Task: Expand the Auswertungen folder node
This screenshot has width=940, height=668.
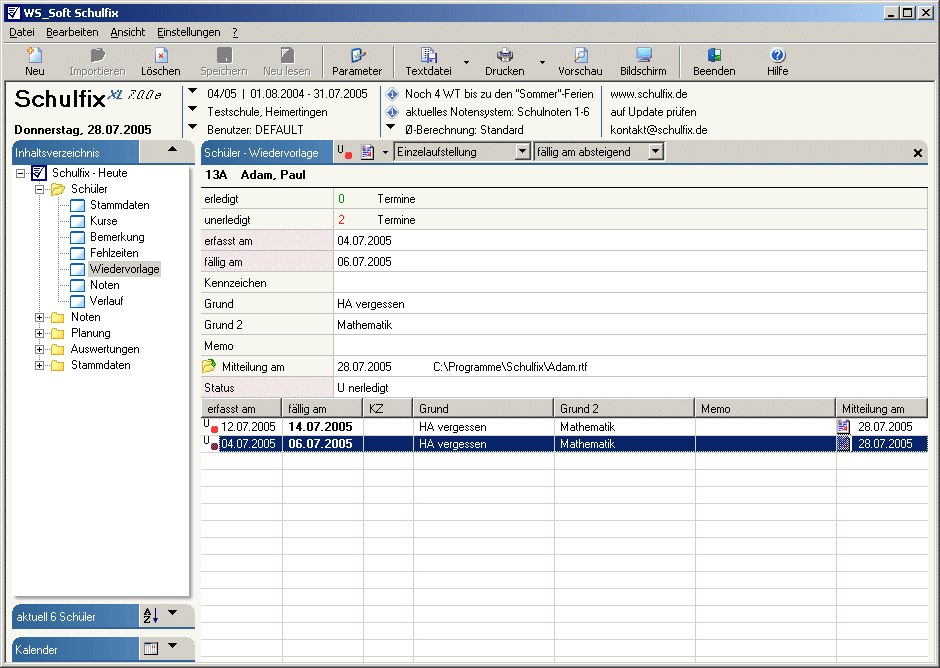Action: tap(40, 349)
